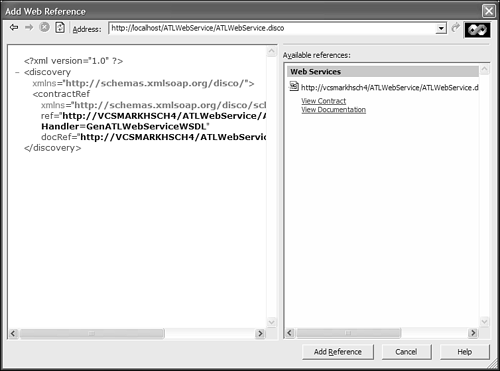Click the infinity-loop logo icon in the toolbar
This screenshot has width=500, height=371.
477,30
